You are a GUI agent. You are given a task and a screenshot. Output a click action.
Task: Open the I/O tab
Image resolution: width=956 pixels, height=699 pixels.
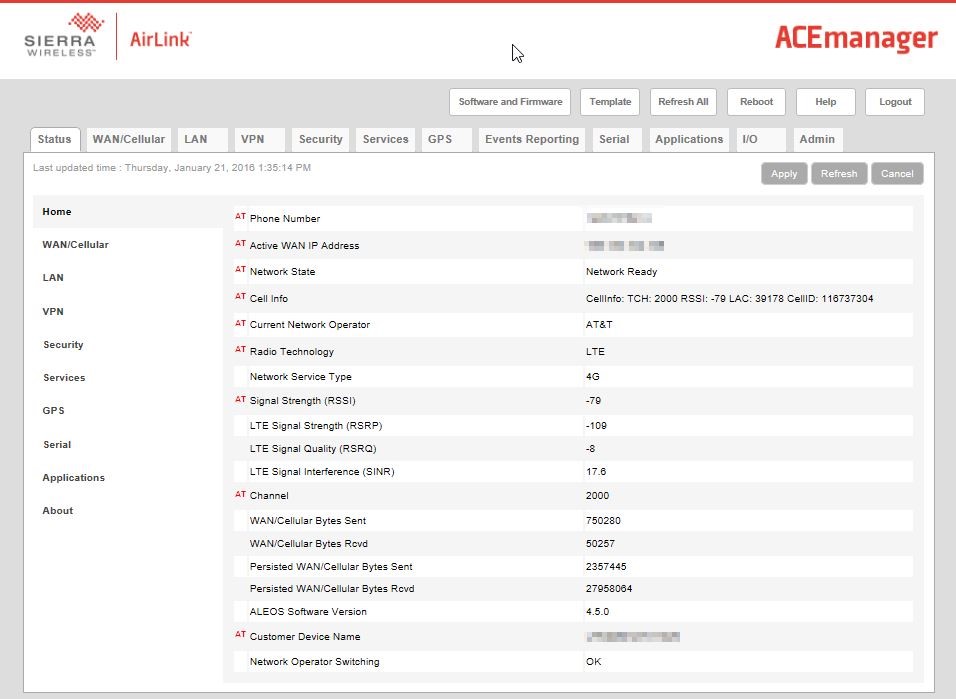(760, 140)
